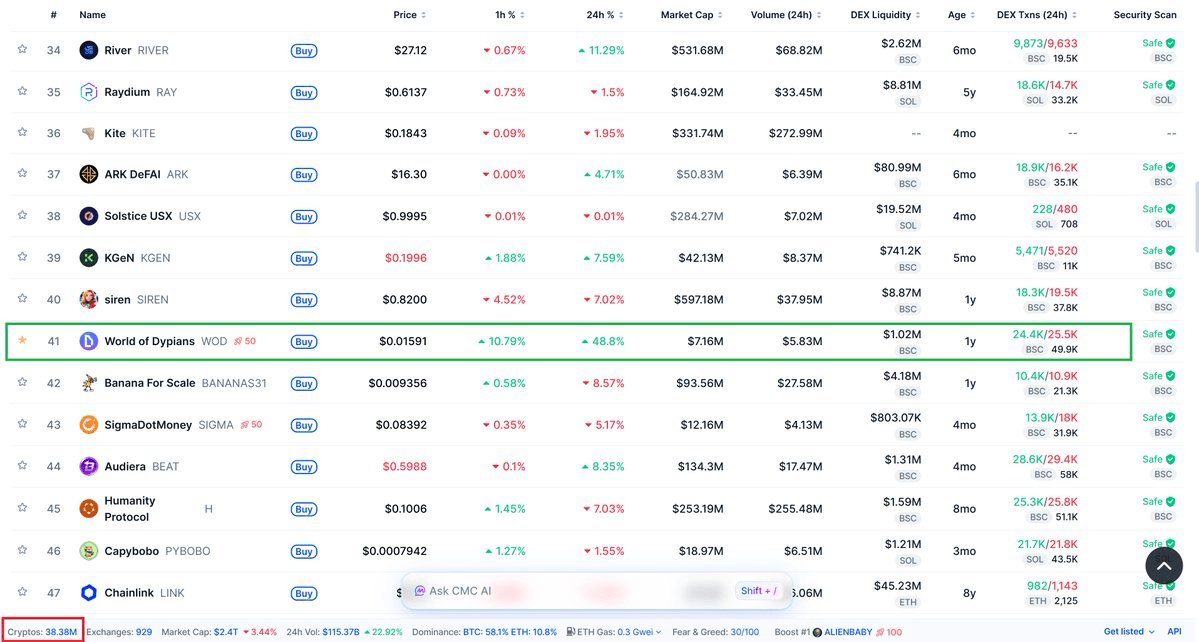Viewport: 1199px width, 642px height.
Task: Click the Chainlink logo icon
Action: coord(89,593)
